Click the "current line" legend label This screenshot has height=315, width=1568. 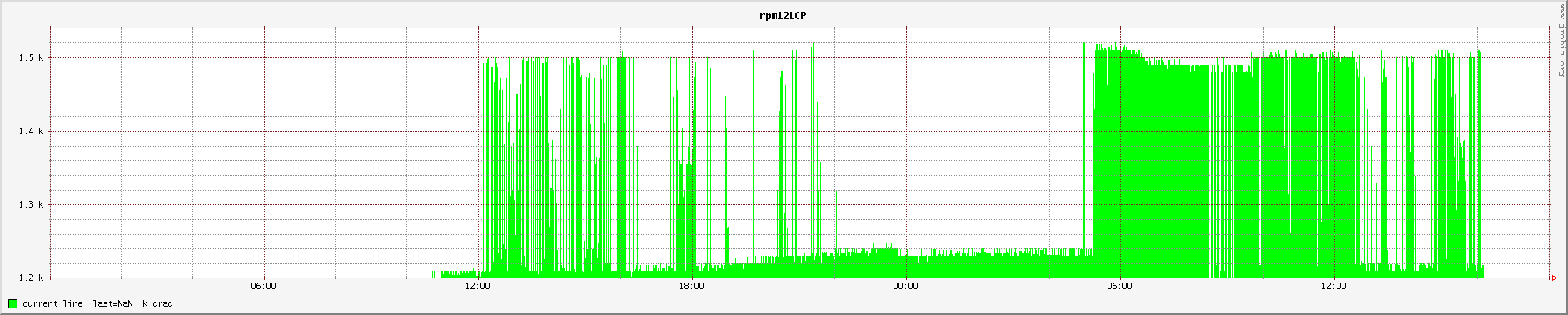(x=52, y=303)
